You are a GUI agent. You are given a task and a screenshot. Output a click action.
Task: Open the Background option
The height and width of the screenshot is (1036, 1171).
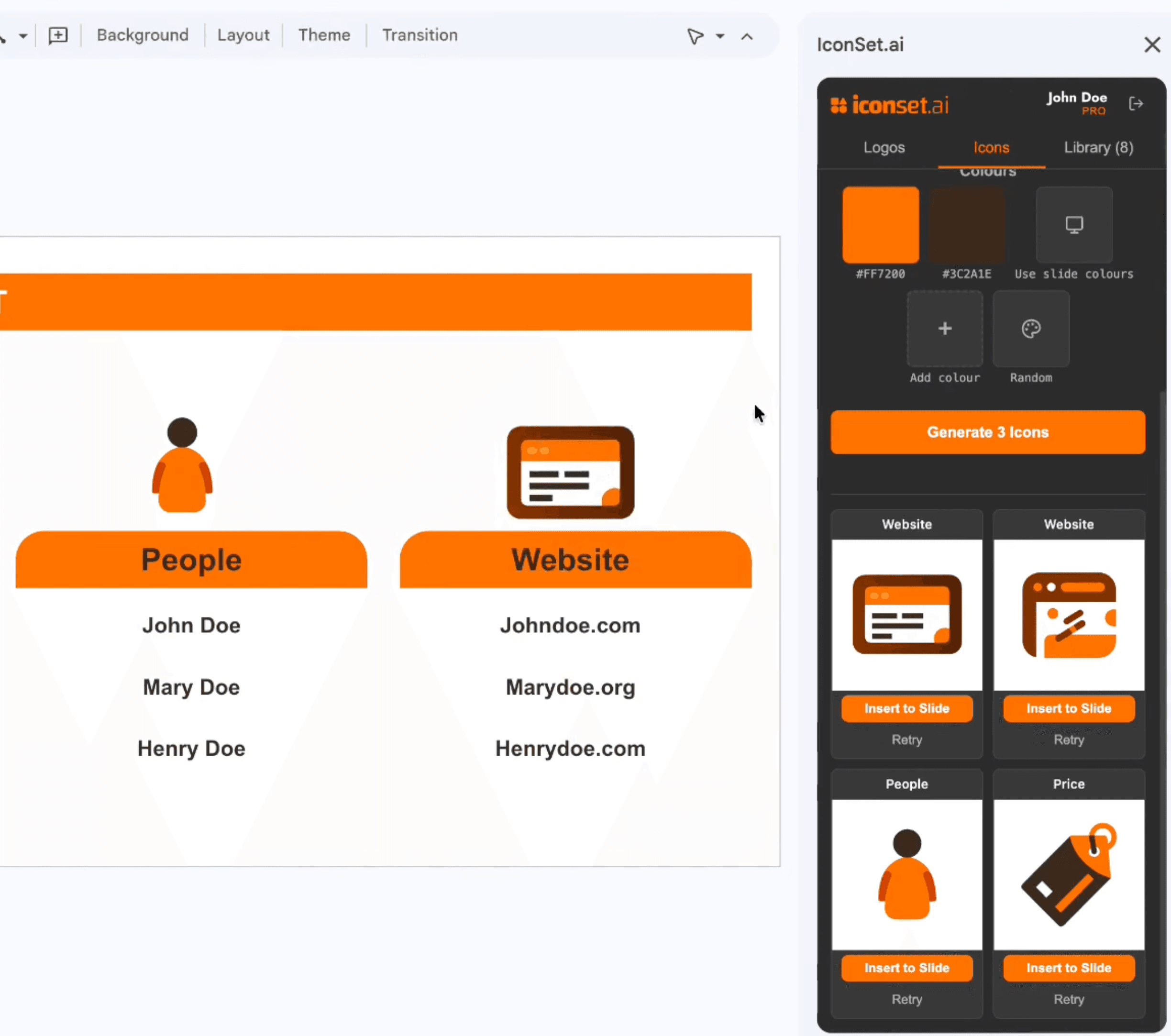pos(143,35)
